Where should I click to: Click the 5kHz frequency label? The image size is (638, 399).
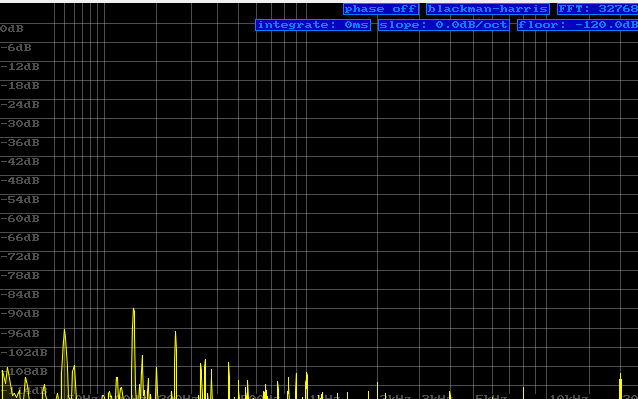point(491,397)
